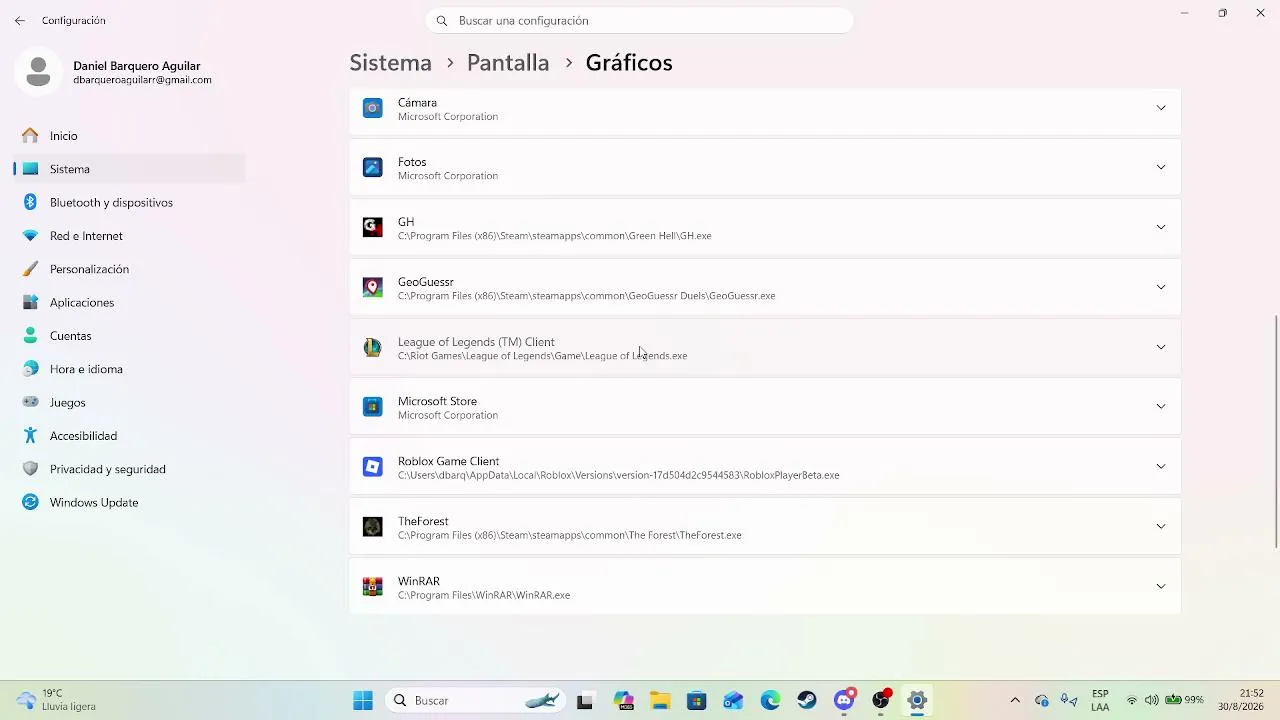Screen dimensions: 1280x720
Task: Click the TheForest app icon
Action: pos(372,527)
